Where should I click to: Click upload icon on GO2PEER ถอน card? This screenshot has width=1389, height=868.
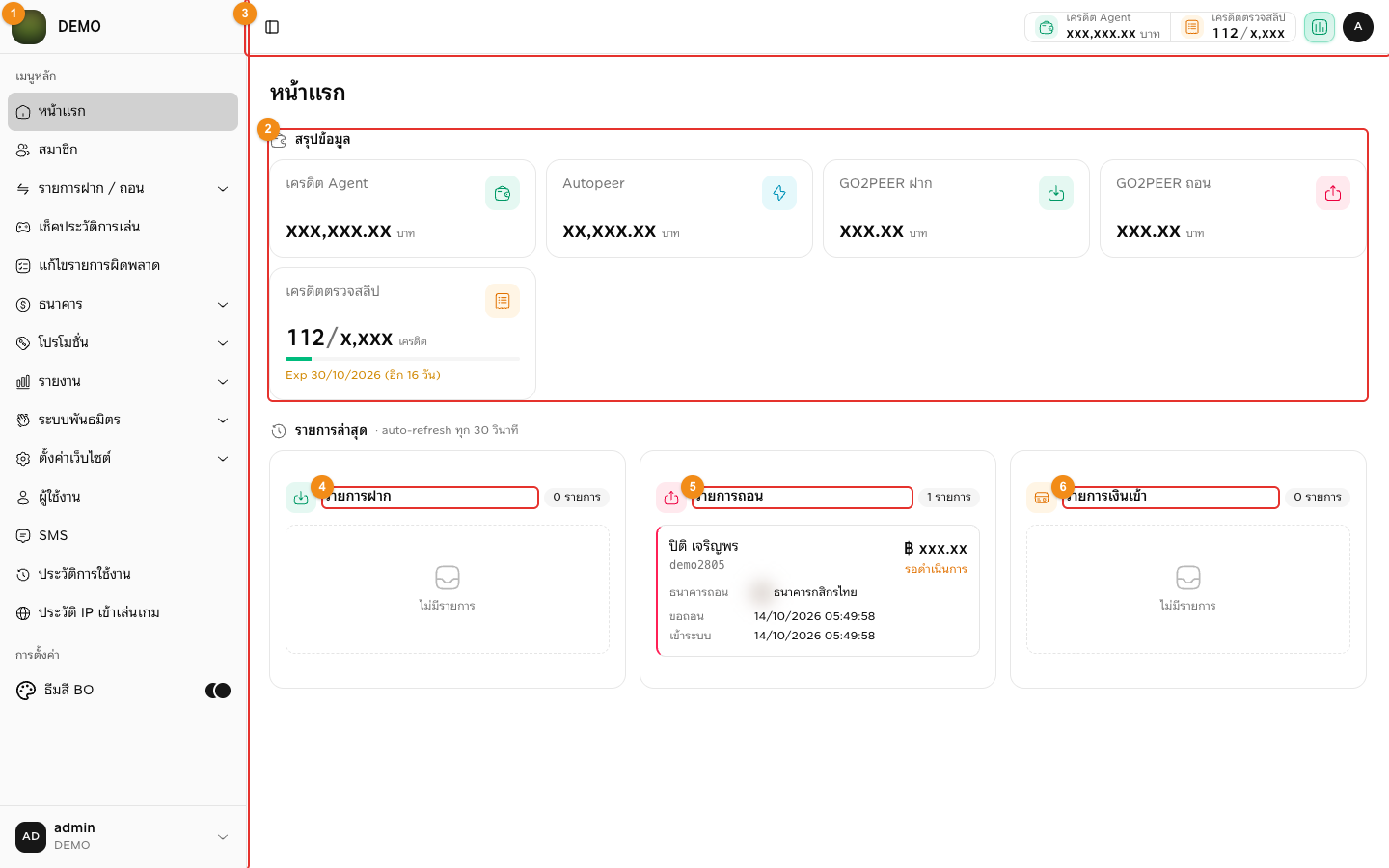pyautogui.click(x=1333, y=193)
